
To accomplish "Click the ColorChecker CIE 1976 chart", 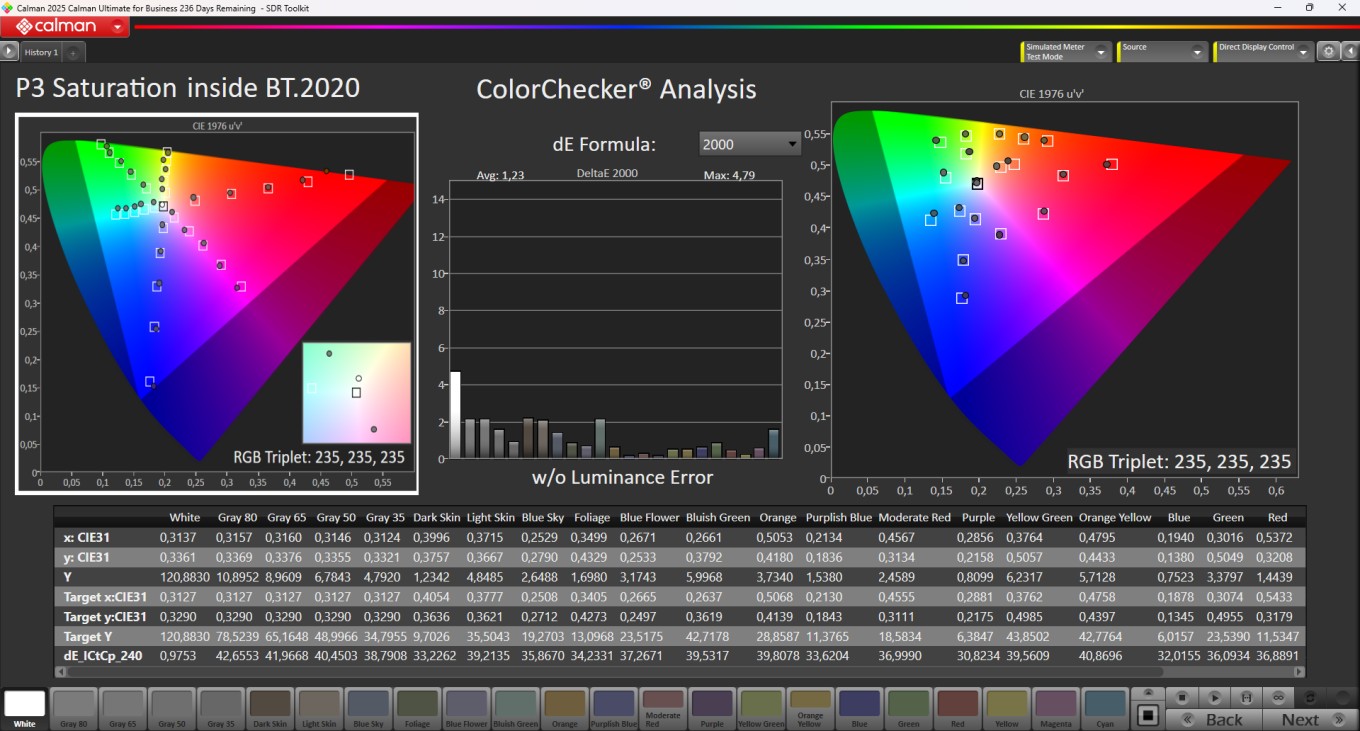I will coord(1064,290).
